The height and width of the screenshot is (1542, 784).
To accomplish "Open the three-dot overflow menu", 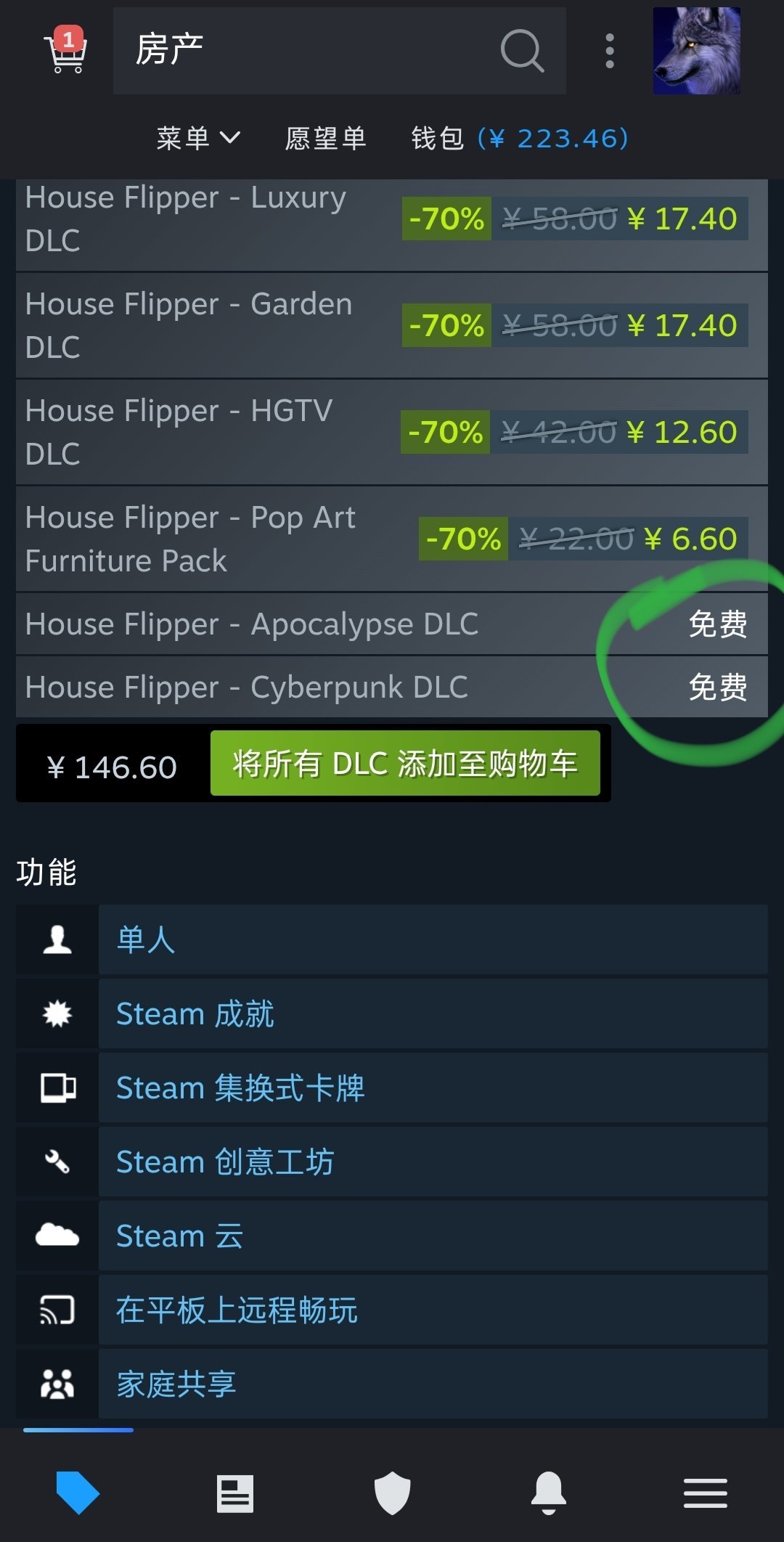I will pos(610,51).
